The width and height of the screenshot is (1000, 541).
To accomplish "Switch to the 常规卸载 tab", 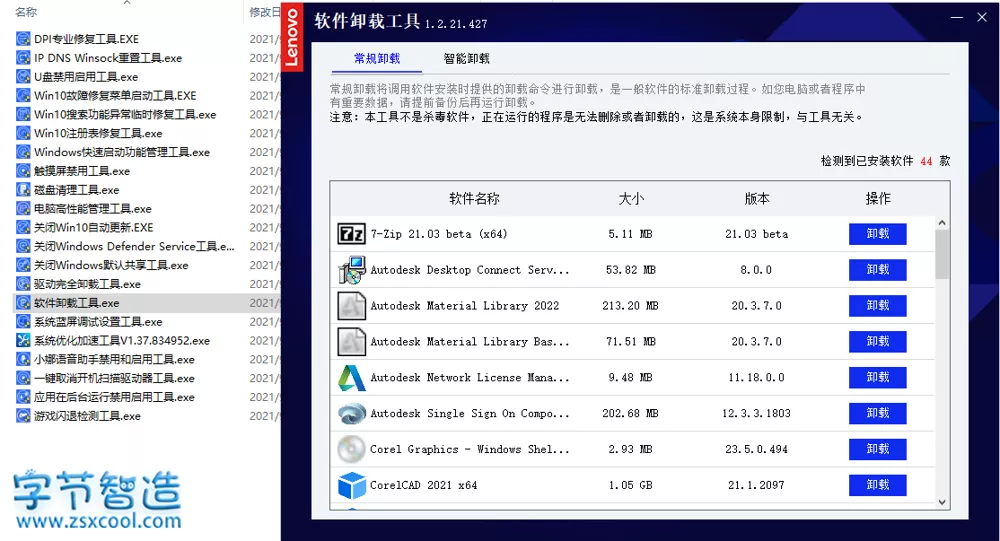I will (x=377, y=59).
